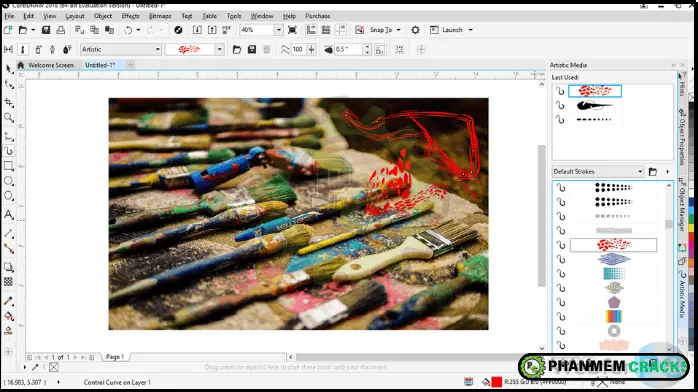The image size is (698, 392).
Task: Save artistic media stroke in property bar
Action: (x=252, y=49)
